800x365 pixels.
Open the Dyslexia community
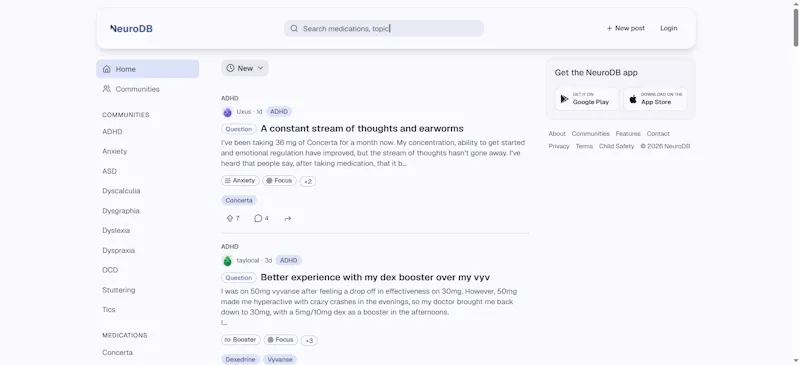(x=116, y=231)
